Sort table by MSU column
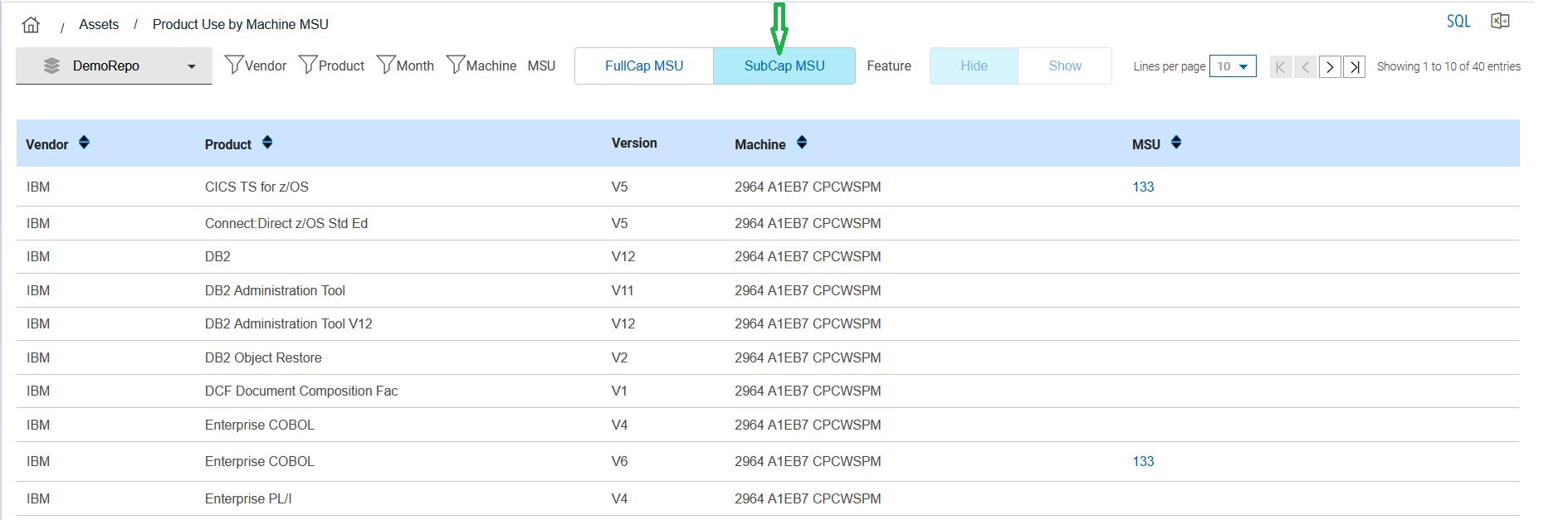The height and width of the screenshot is (520, 1568). [1175, 143]
